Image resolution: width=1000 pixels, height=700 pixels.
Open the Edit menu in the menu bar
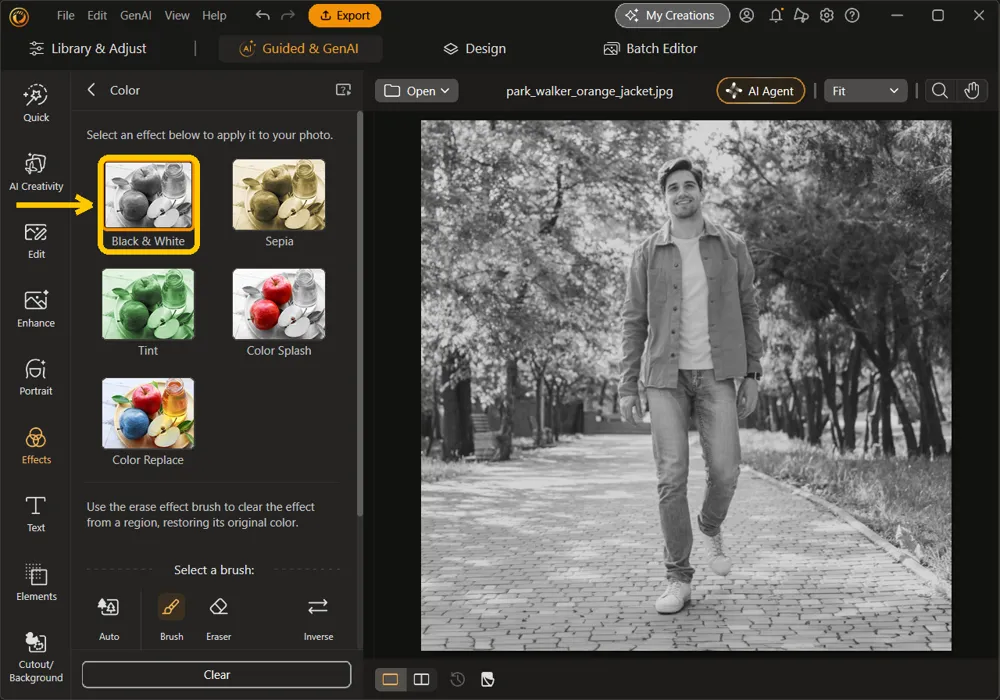(97, 15)
